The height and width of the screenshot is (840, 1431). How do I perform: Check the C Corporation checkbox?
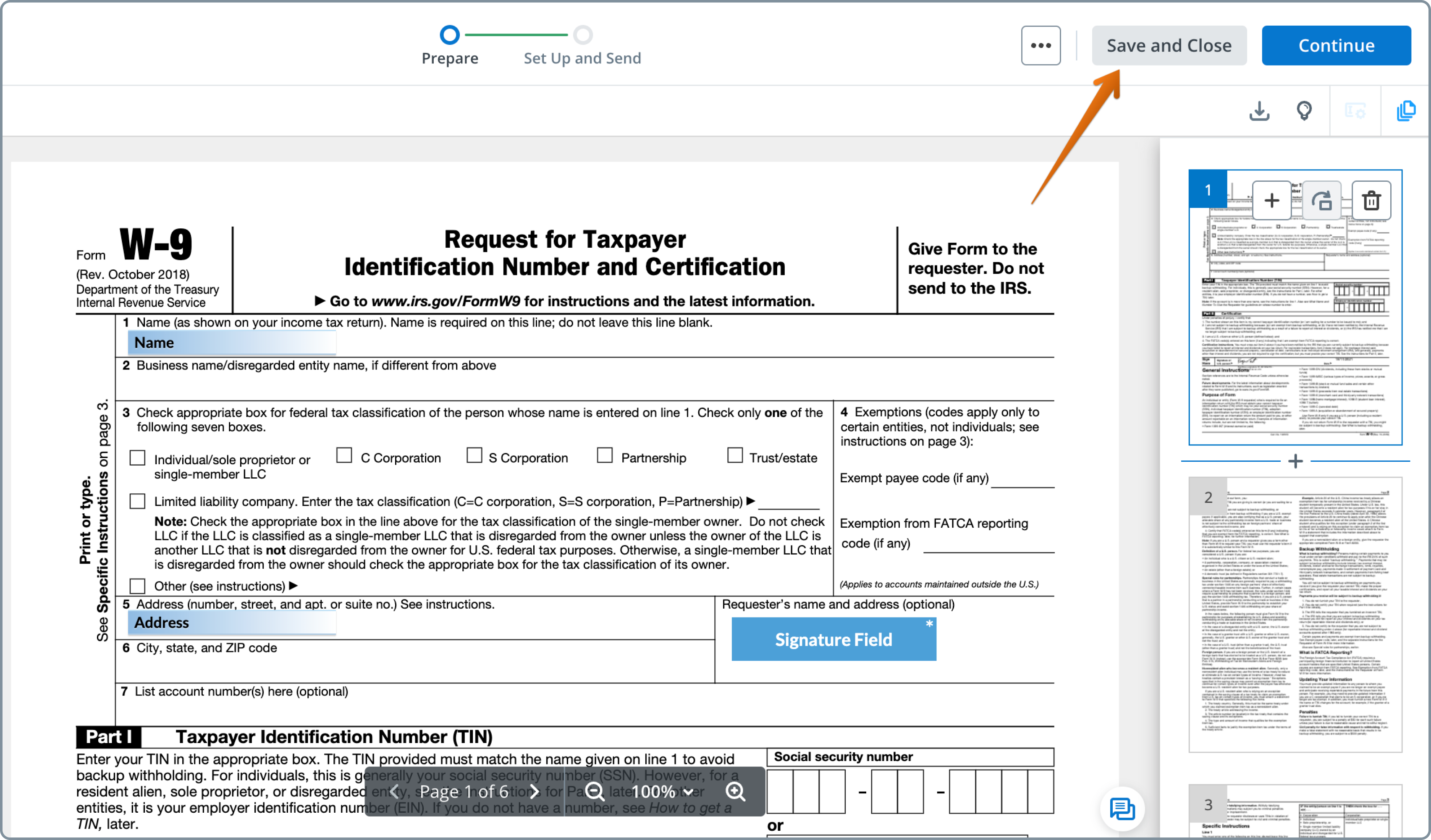coord(344,455)
